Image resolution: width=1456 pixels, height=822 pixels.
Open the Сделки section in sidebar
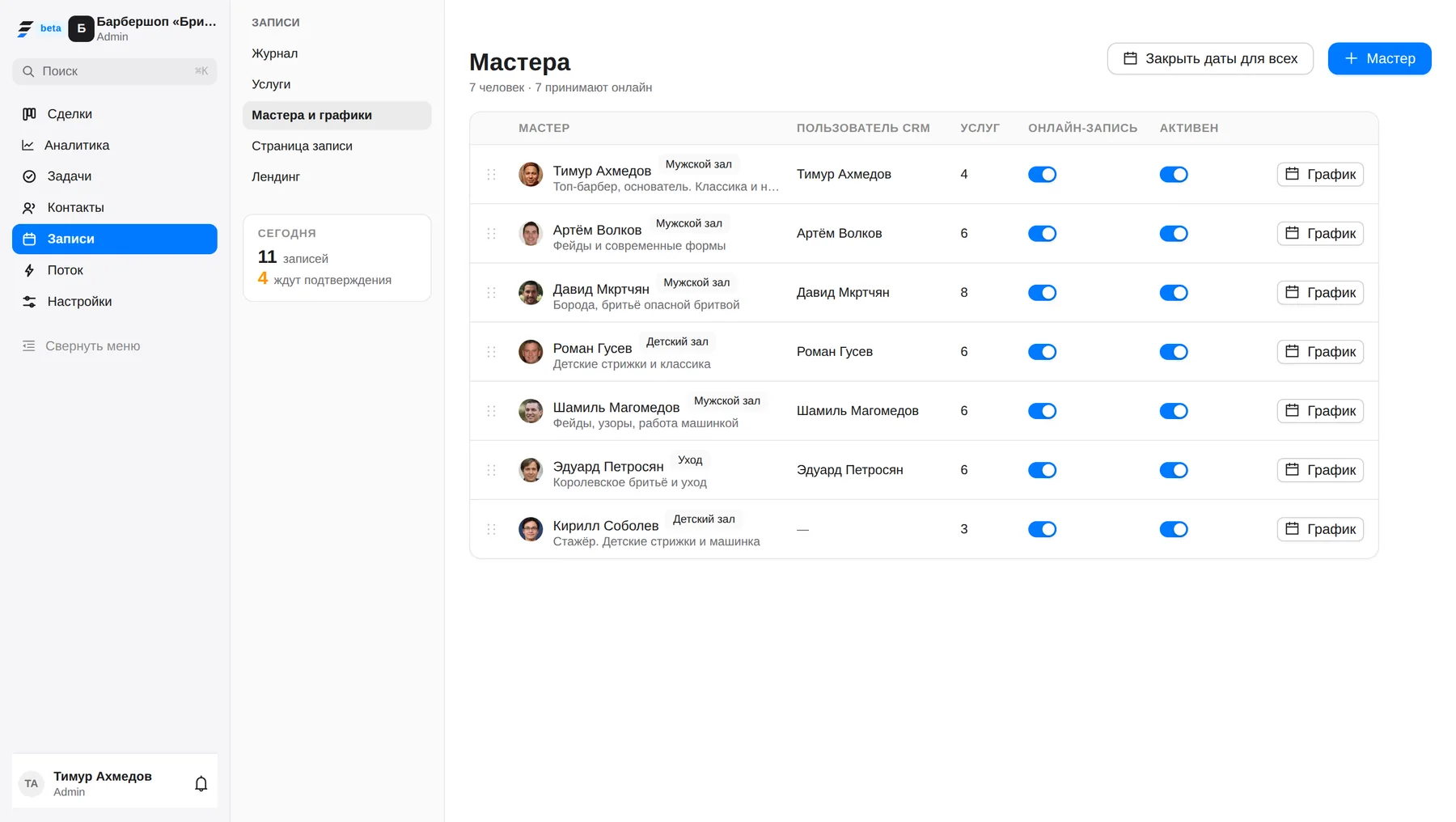[115, 114]
